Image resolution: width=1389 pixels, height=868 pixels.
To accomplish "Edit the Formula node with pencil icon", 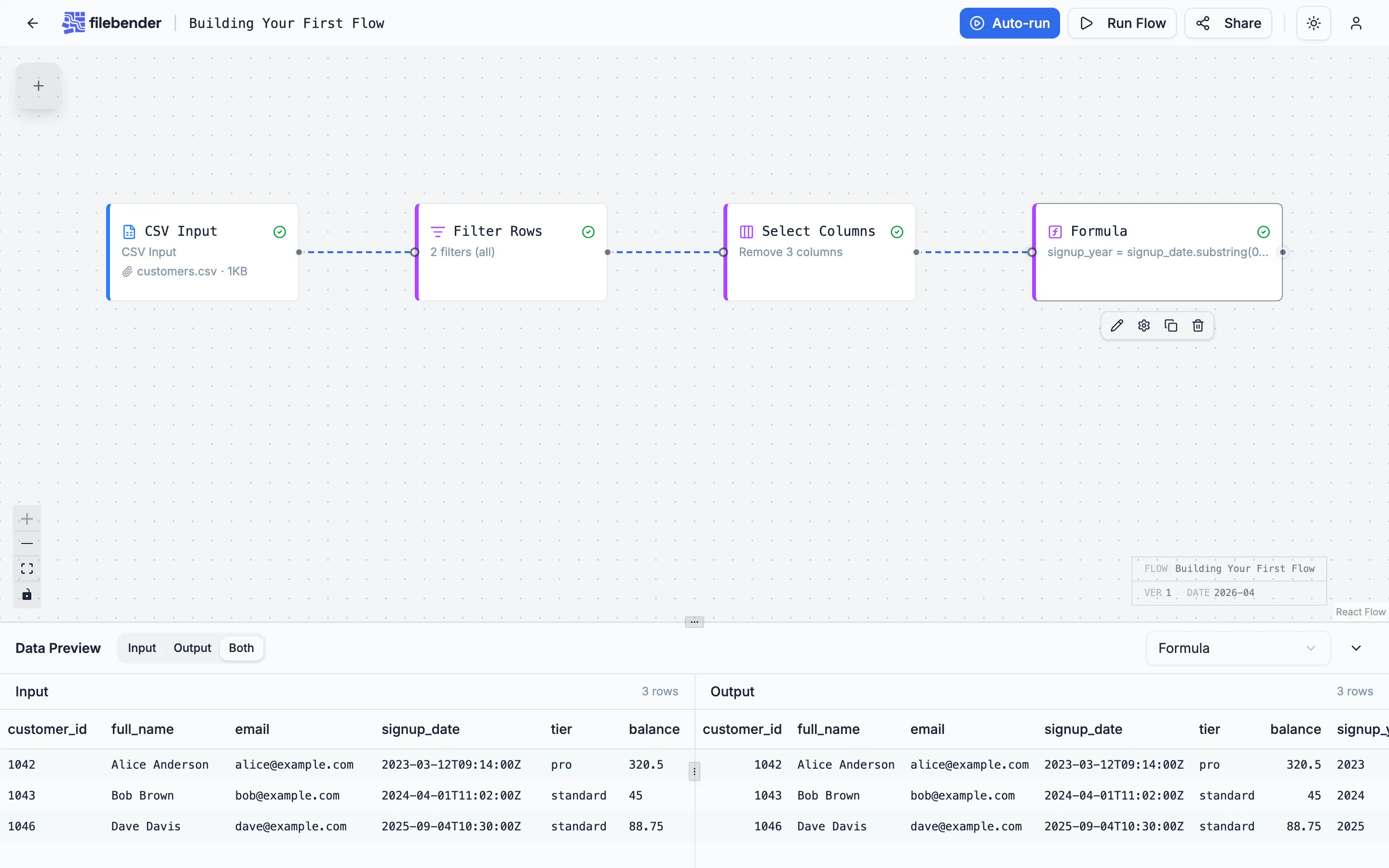I will [x=1117, y=326].
